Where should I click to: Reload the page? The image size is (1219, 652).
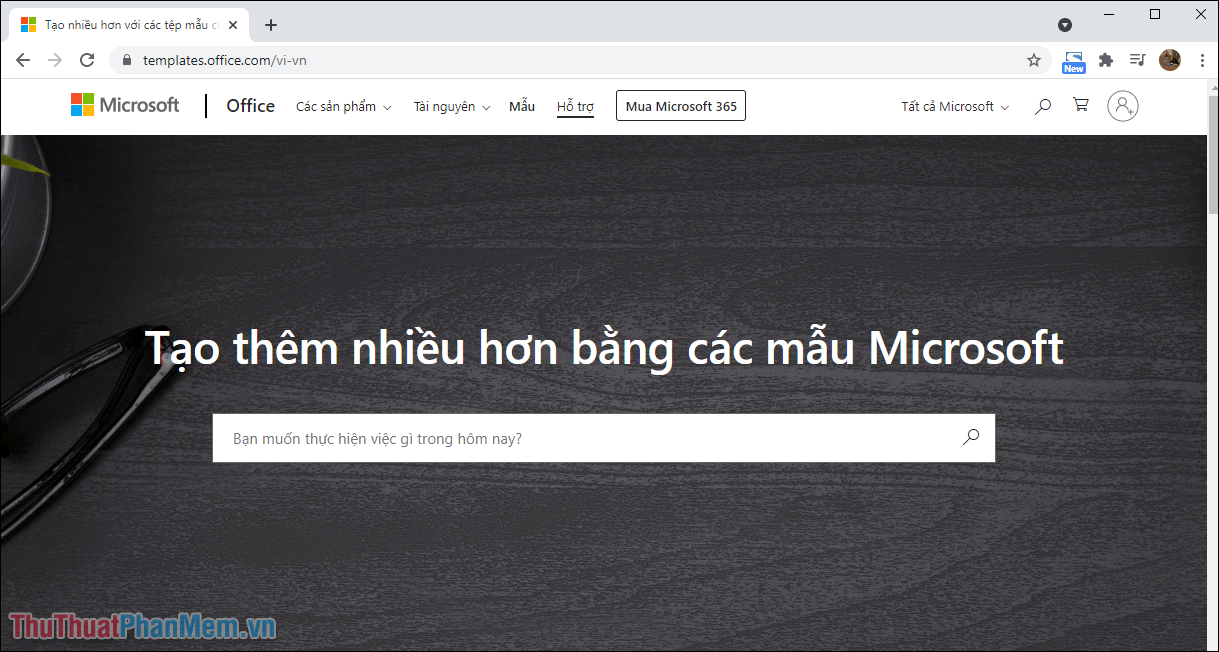point(87,60)
